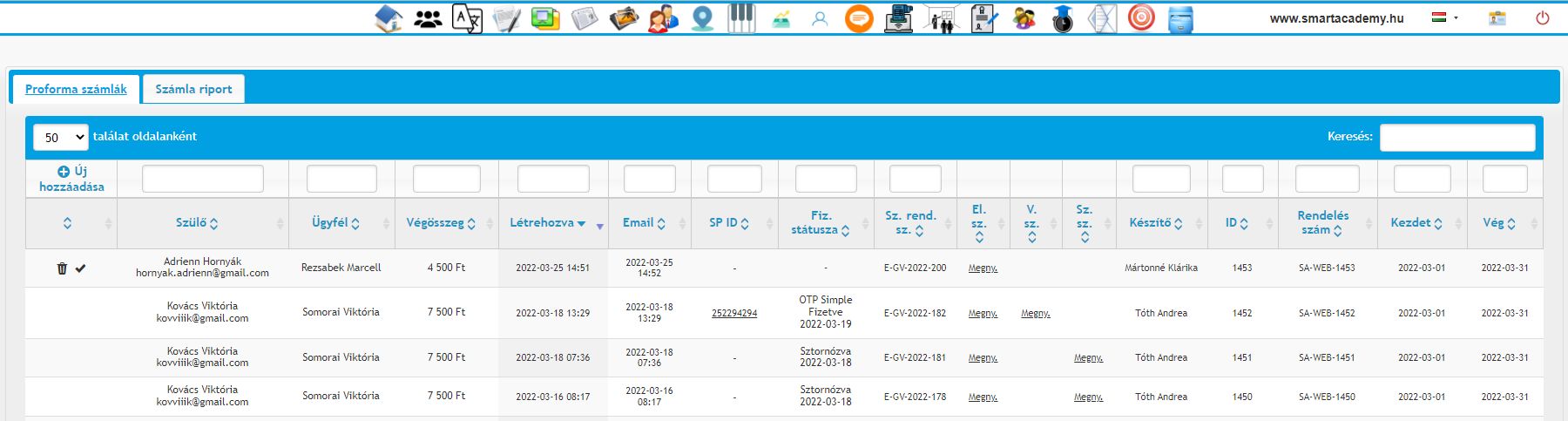Click checkmark icon on Adrienn Hornyák row
The width and height of the screenshot is (1568, 421).
pos(81,268)
